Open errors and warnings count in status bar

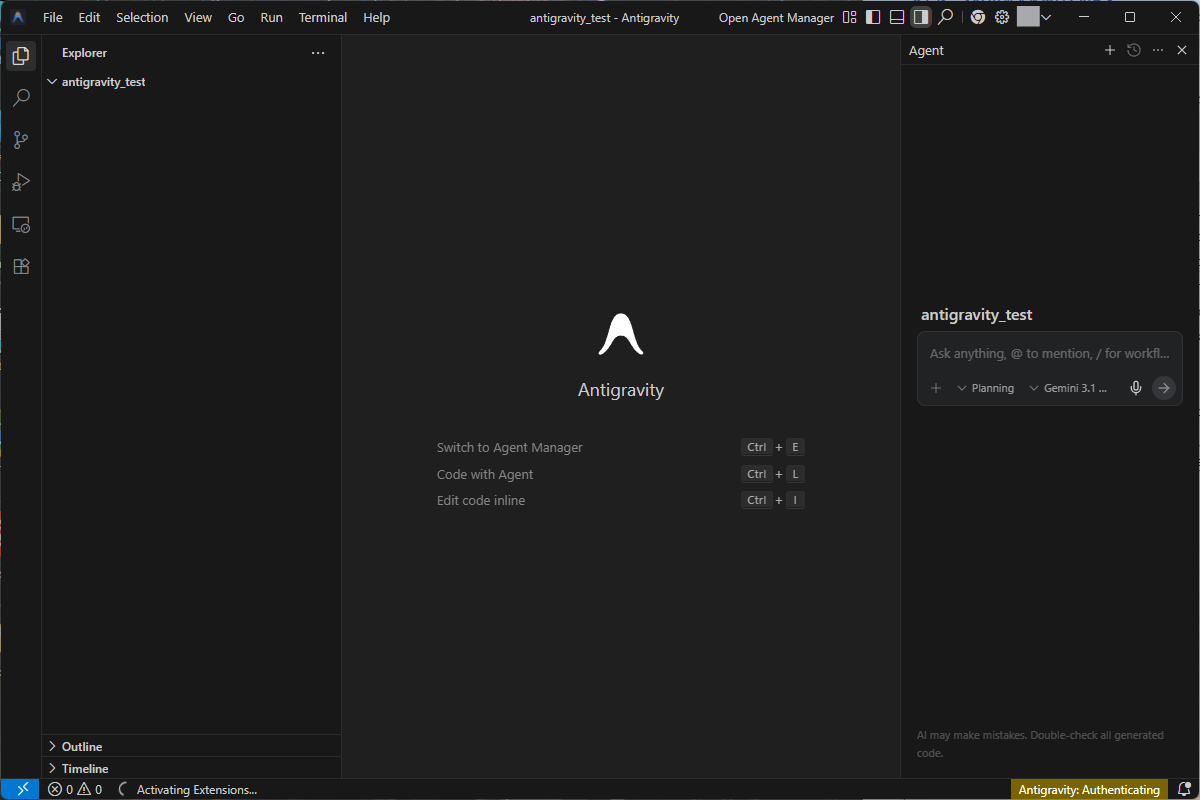[x=75, y=789]
